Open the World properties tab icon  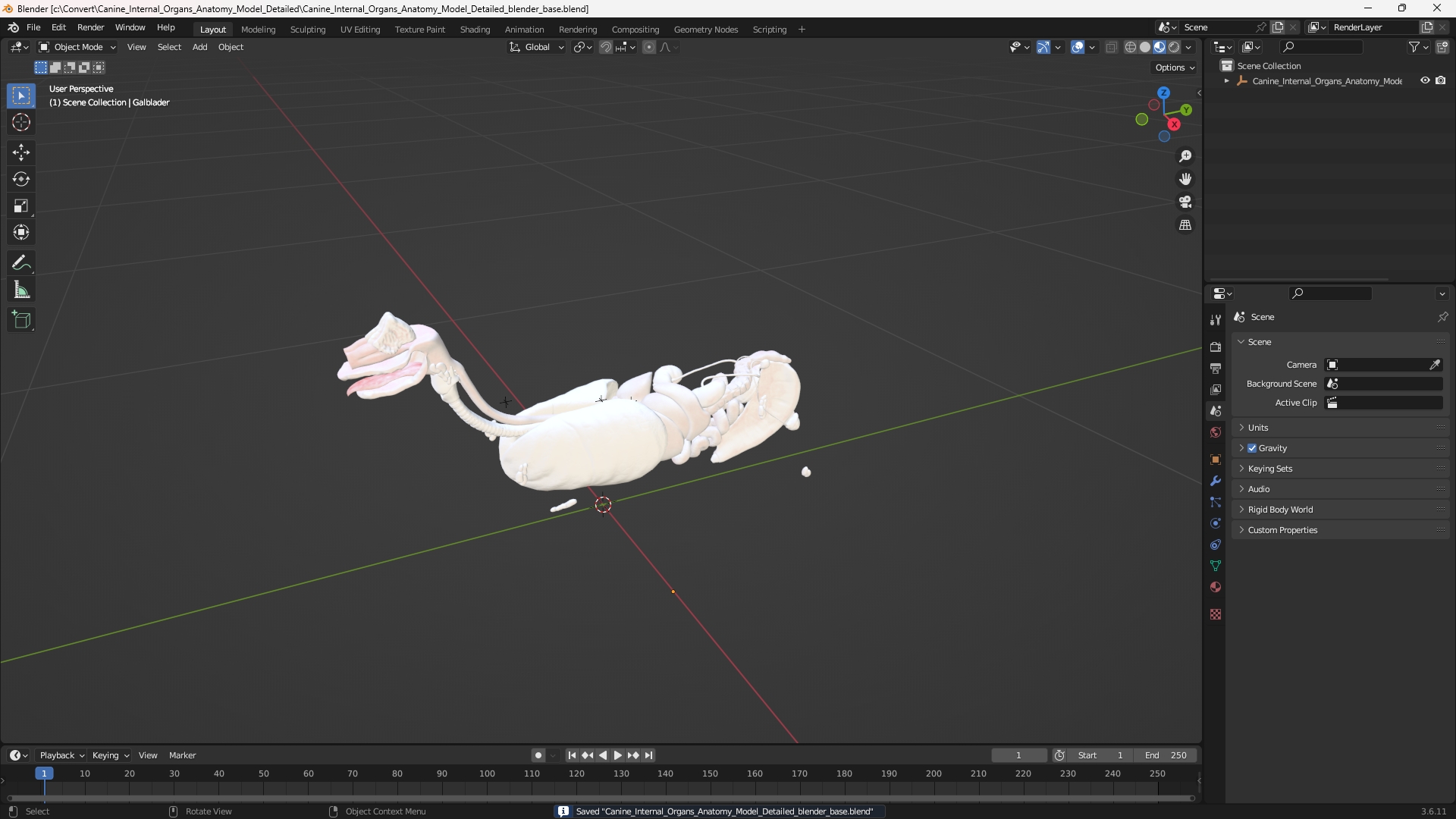(1216, 432)
